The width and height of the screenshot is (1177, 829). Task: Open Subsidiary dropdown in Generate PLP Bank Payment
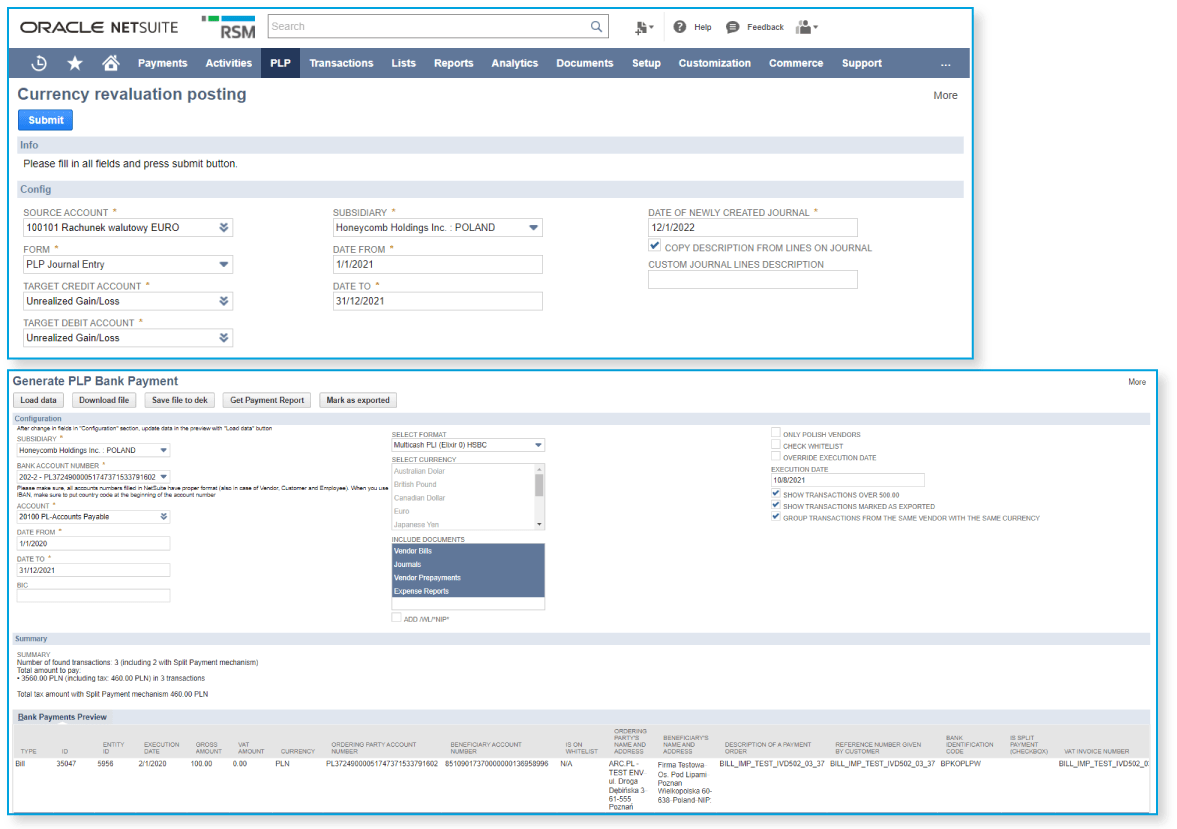coord(163,451)
